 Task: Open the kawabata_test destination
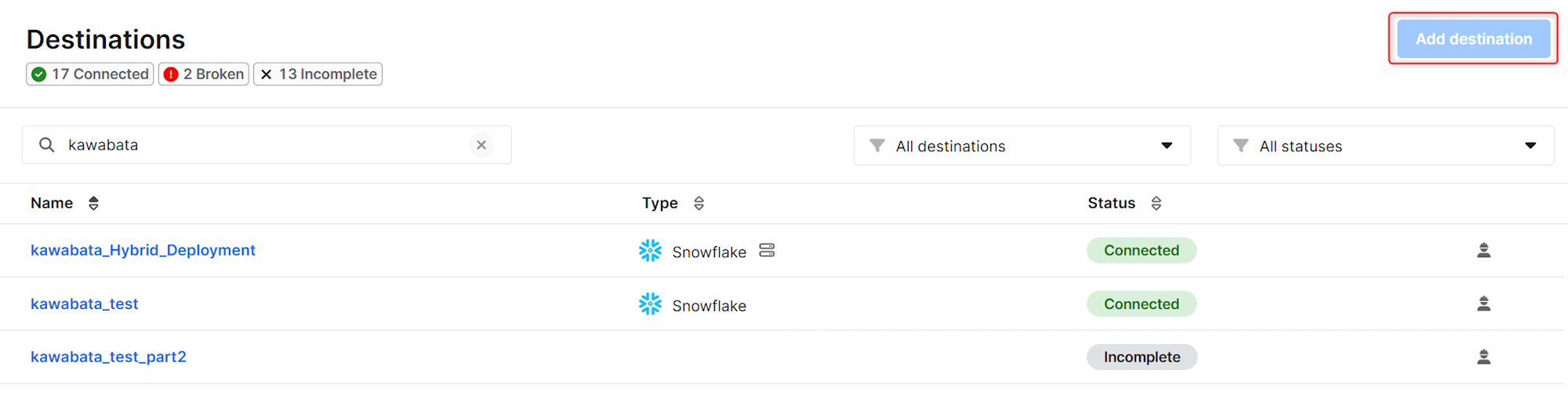[84, 303]
